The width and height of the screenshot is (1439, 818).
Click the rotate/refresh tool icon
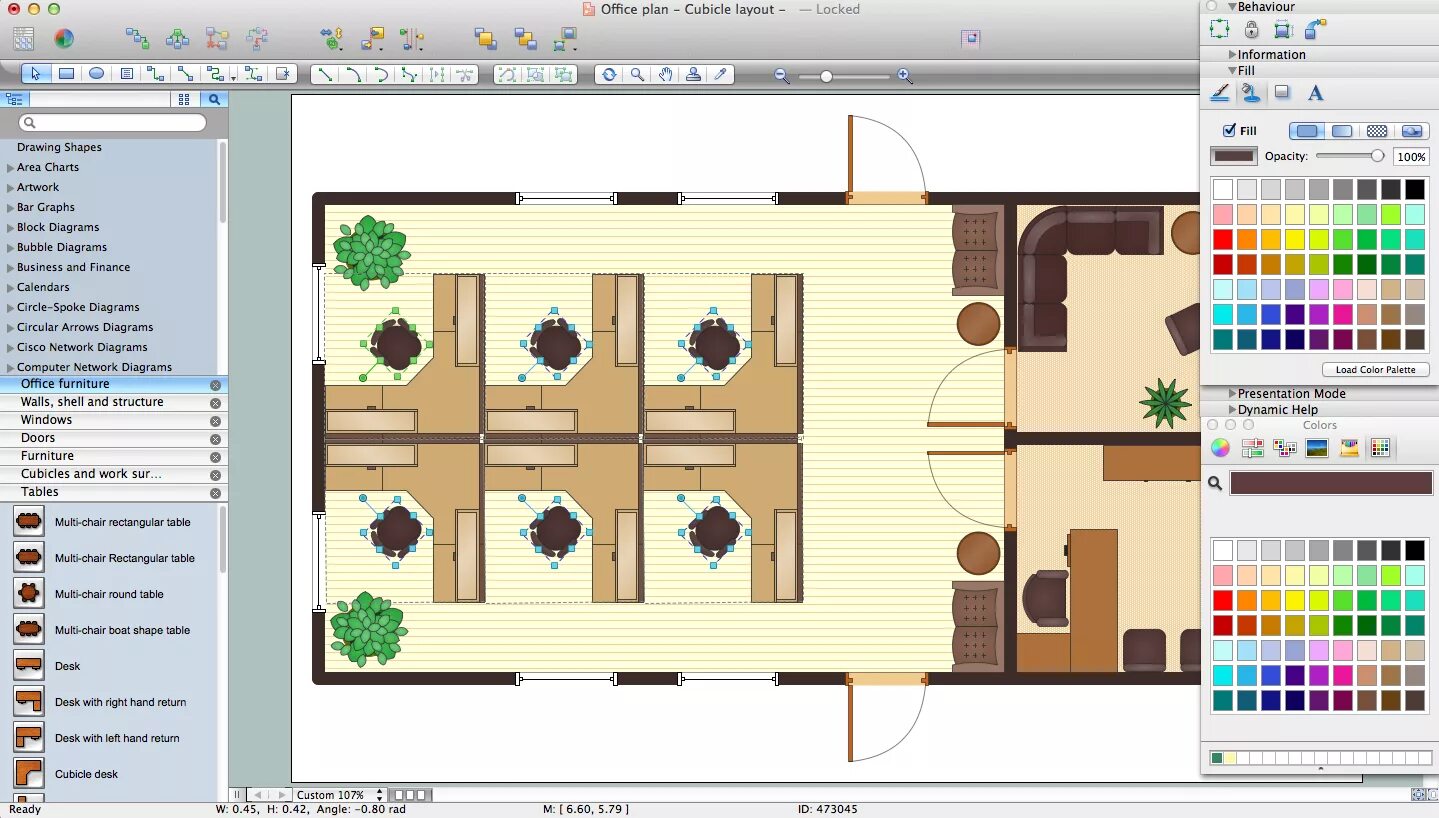(608, 74)
